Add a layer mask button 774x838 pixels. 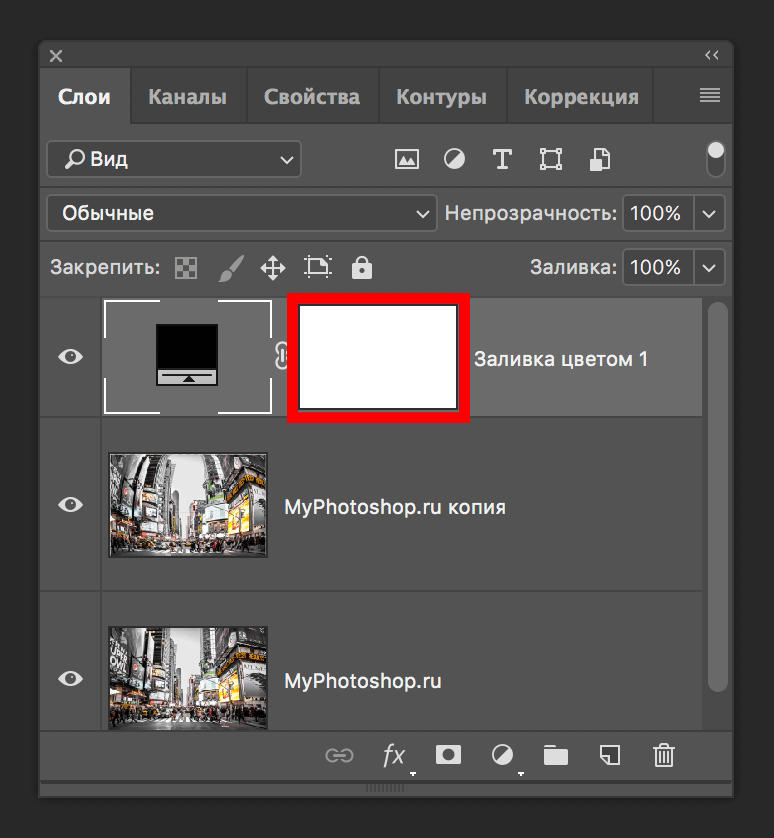448,755
